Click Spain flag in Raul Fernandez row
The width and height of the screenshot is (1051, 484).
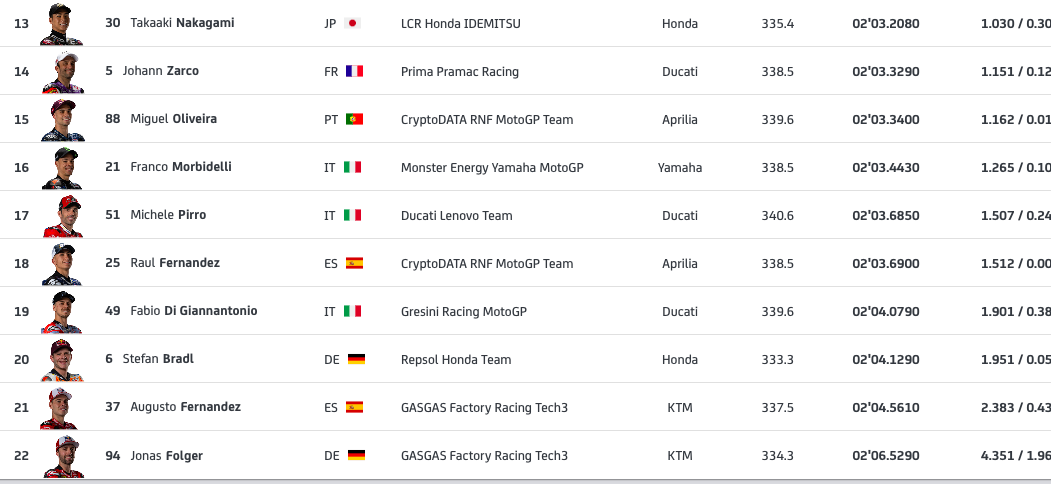pos(354,263)
